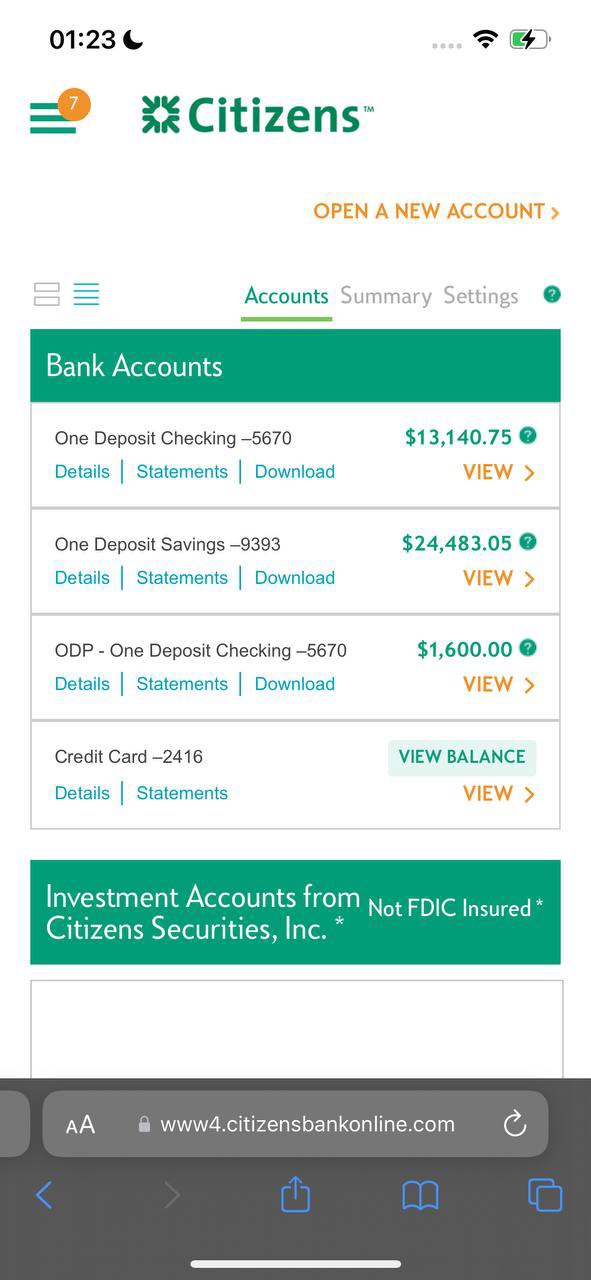Viewport: 591px width, 1280px height.
Task: Expand VIEW for Credit Card –2416
Action: (499, 793)
